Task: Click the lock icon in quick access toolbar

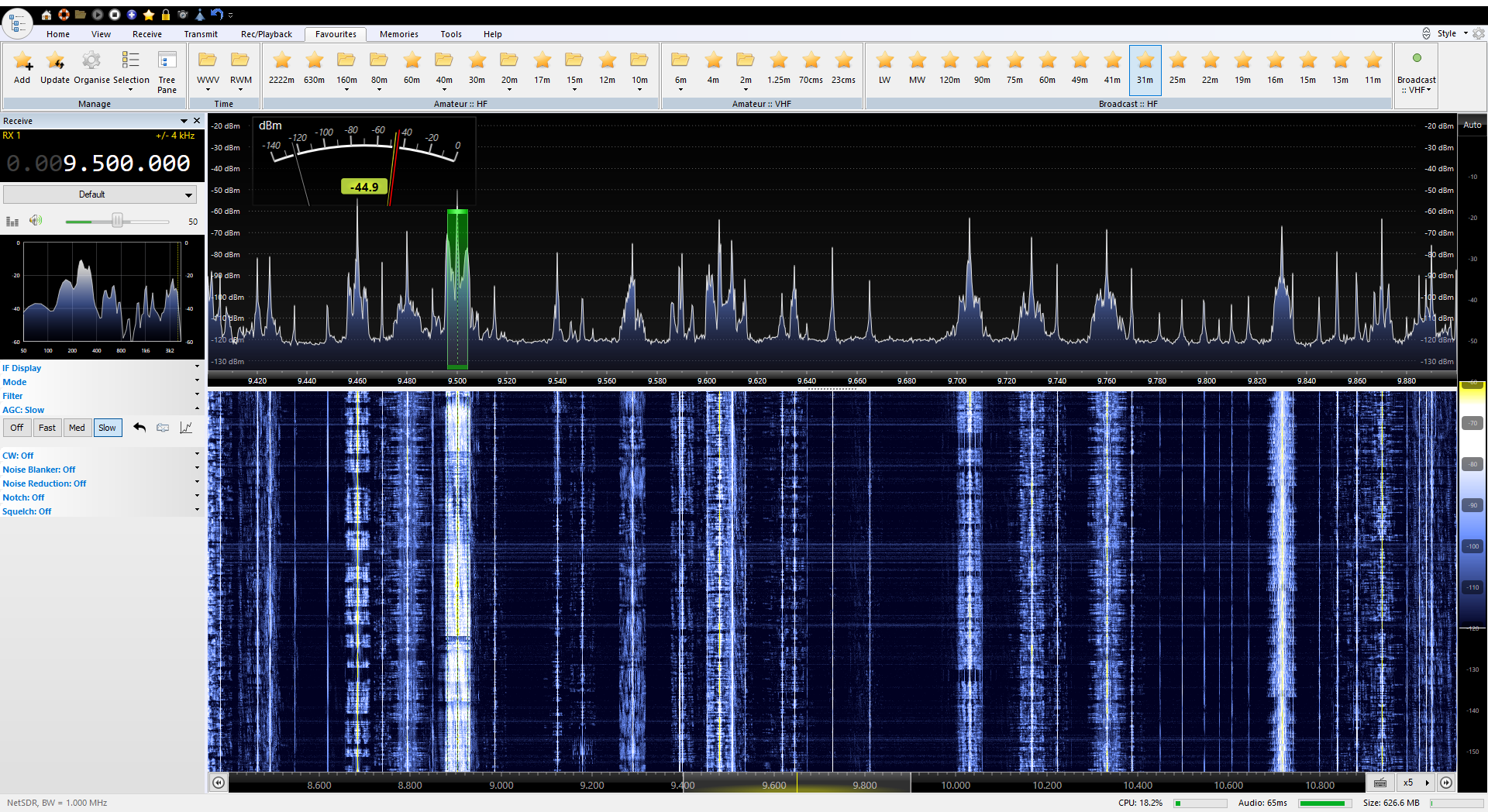Action: click(x=165, y=15)
